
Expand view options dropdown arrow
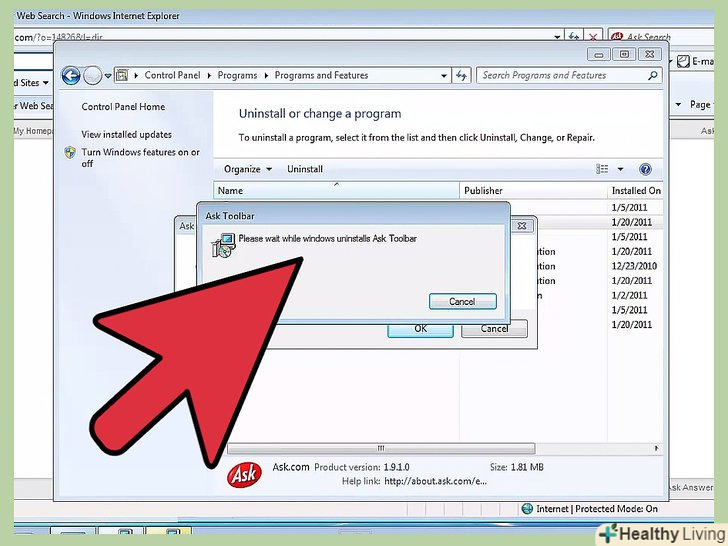(620, 169)
